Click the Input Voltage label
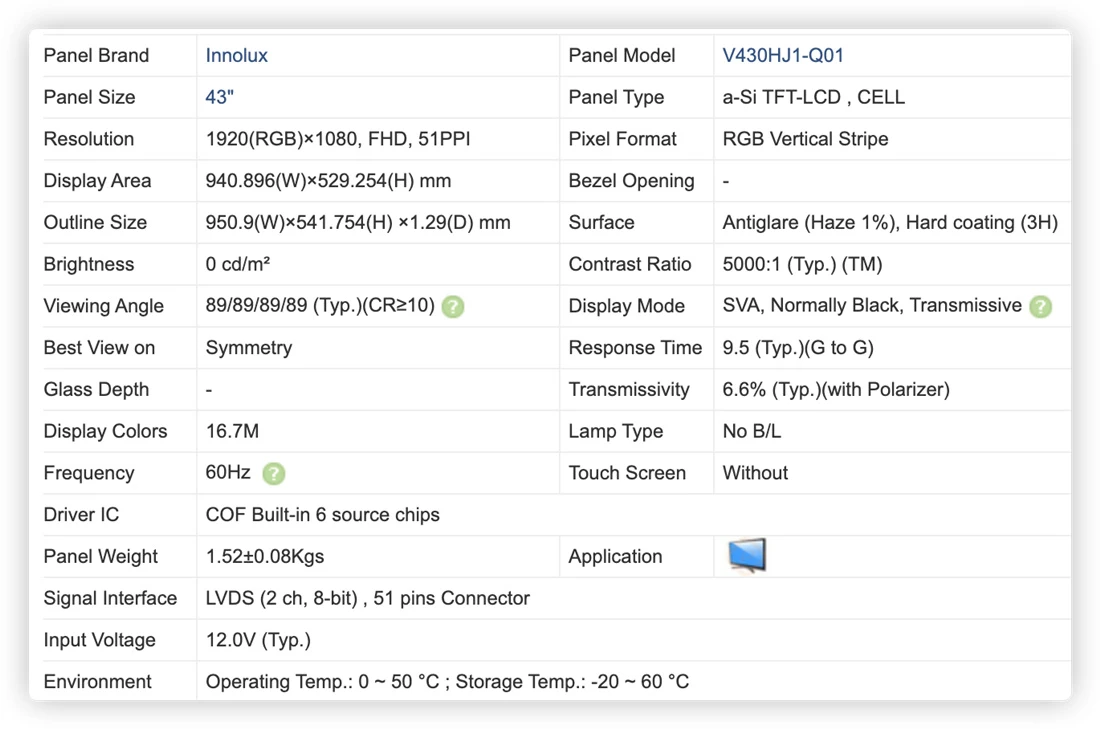 pos(100,640)
